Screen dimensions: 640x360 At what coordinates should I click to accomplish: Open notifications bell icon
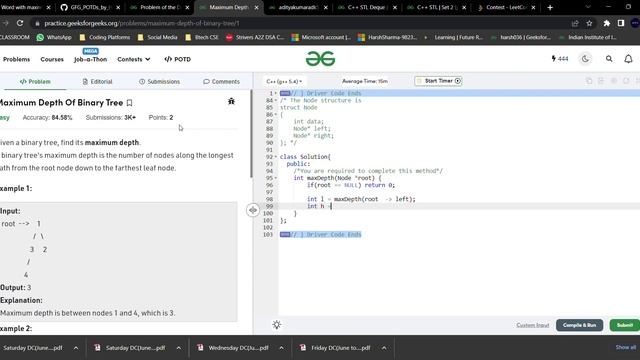coord(628,59)
